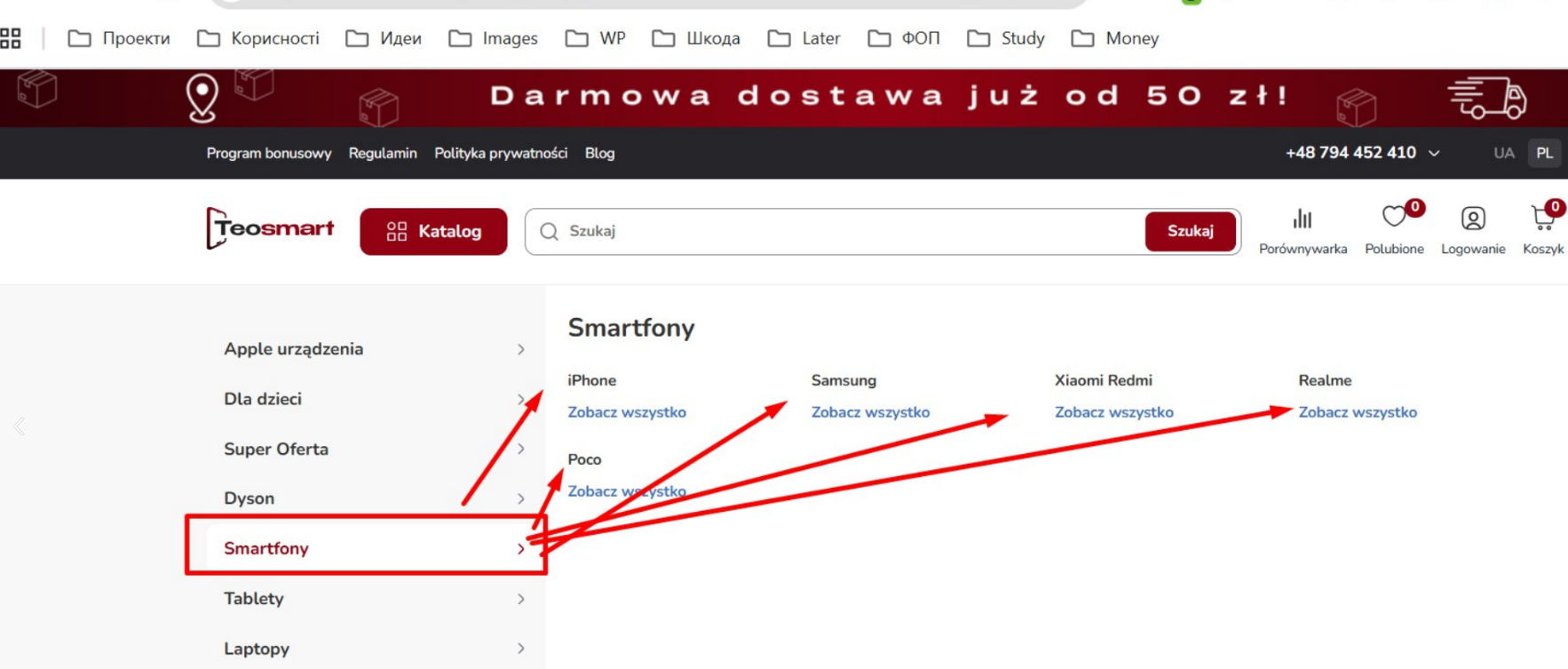Click the +48 794 452 410 phone number

pos(1350,153)
